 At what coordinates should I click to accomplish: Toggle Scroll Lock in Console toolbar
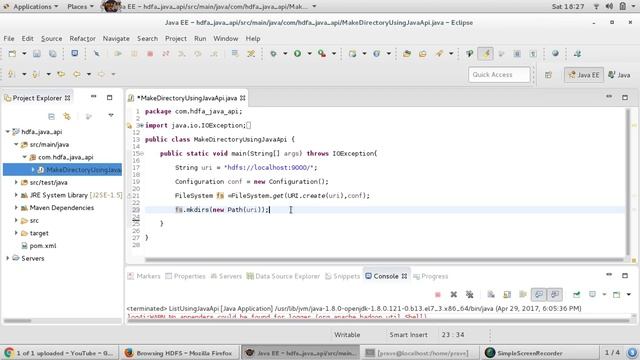[507, 294]
